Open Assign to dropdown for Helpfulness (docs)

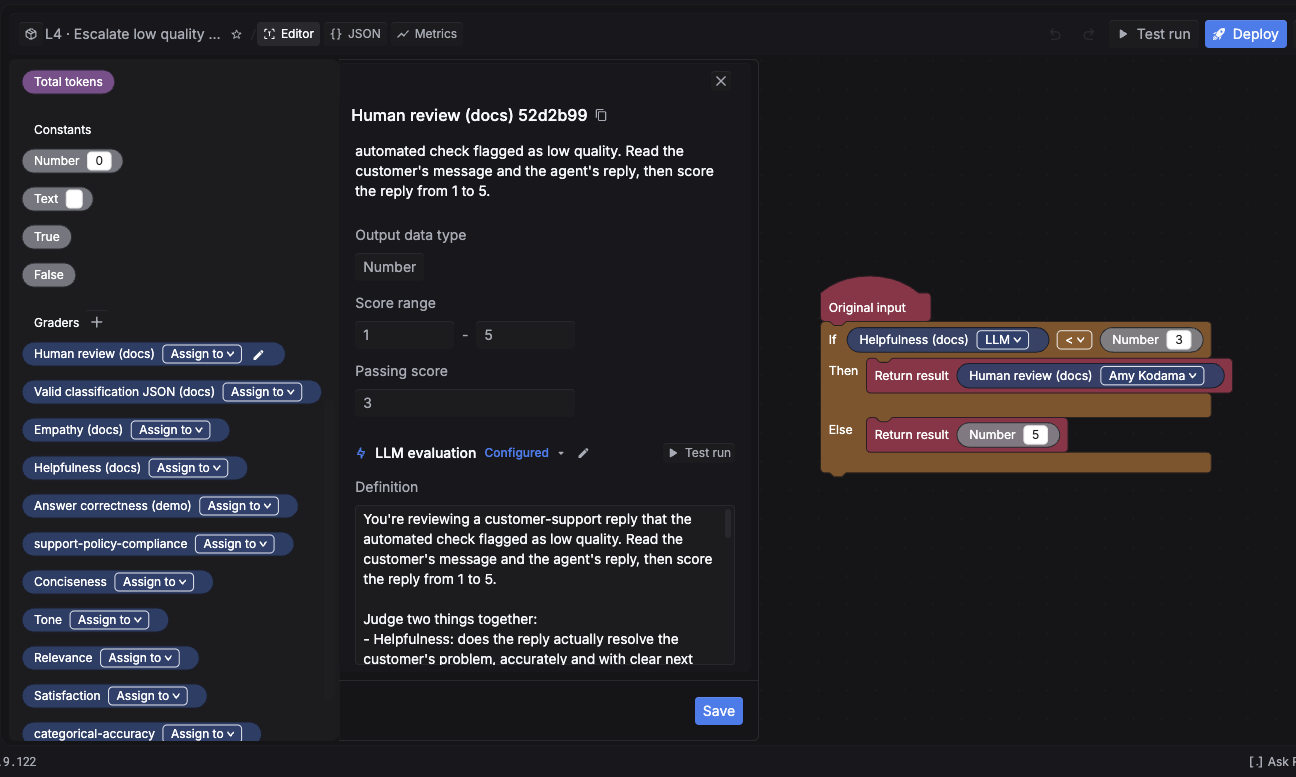pos(188,468)
